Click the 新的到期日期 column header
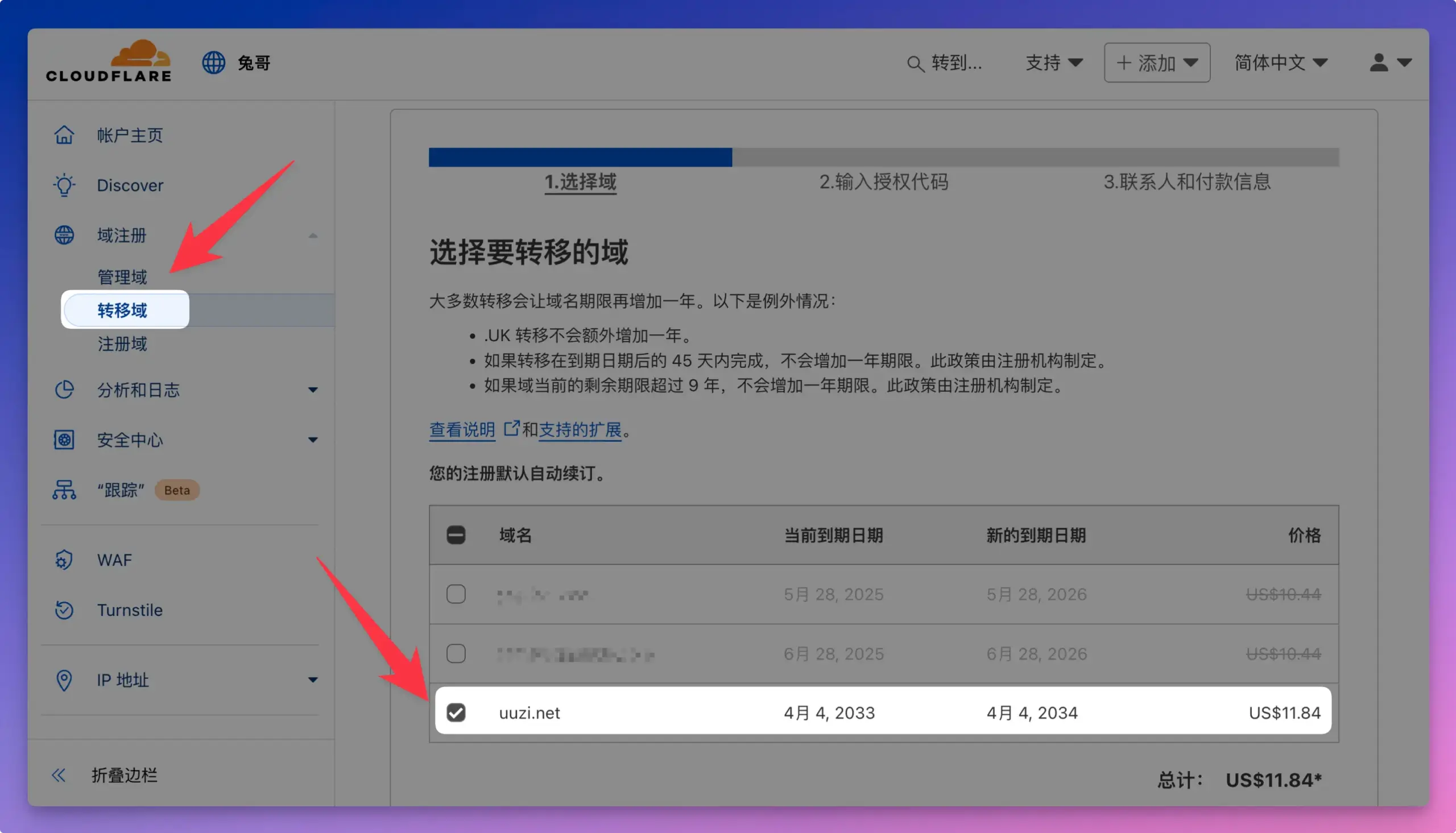 tap(1036, 535)
